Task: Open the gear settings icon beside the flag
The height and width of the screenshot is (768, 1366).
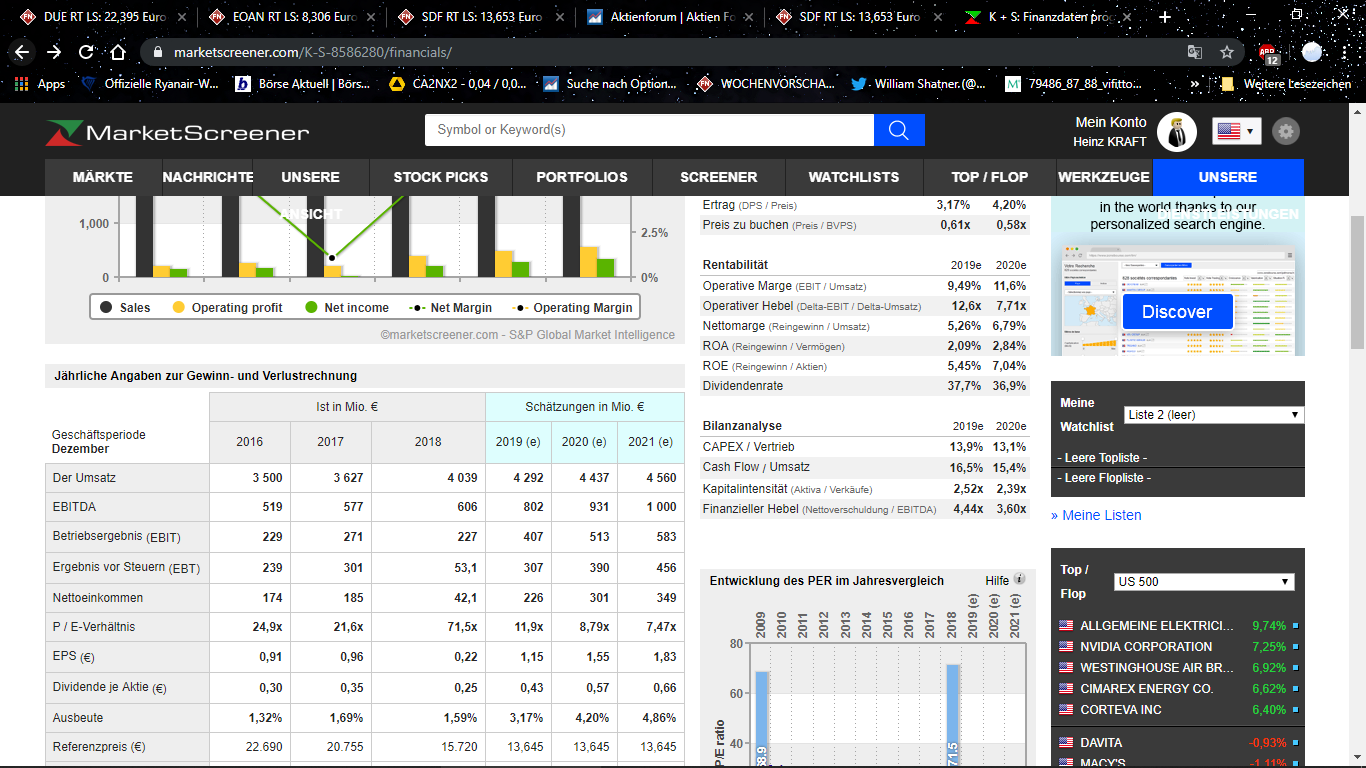Action: coord(1286,131)
